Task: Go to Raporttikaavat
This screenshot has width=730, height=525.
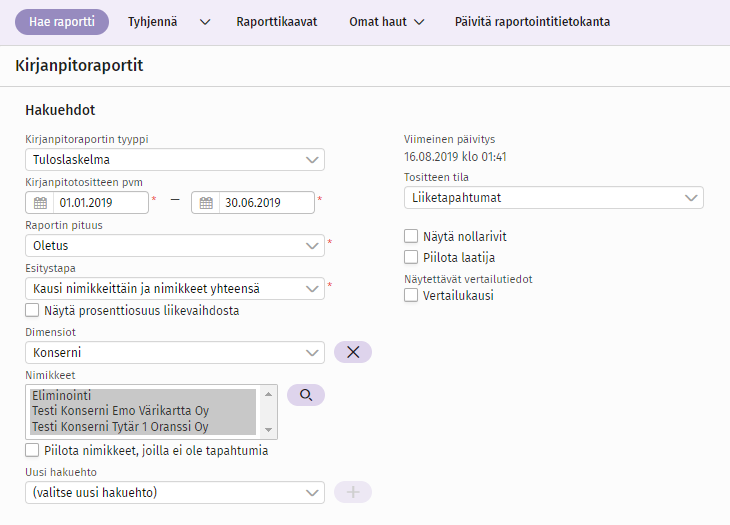Action: pos(277,22)
